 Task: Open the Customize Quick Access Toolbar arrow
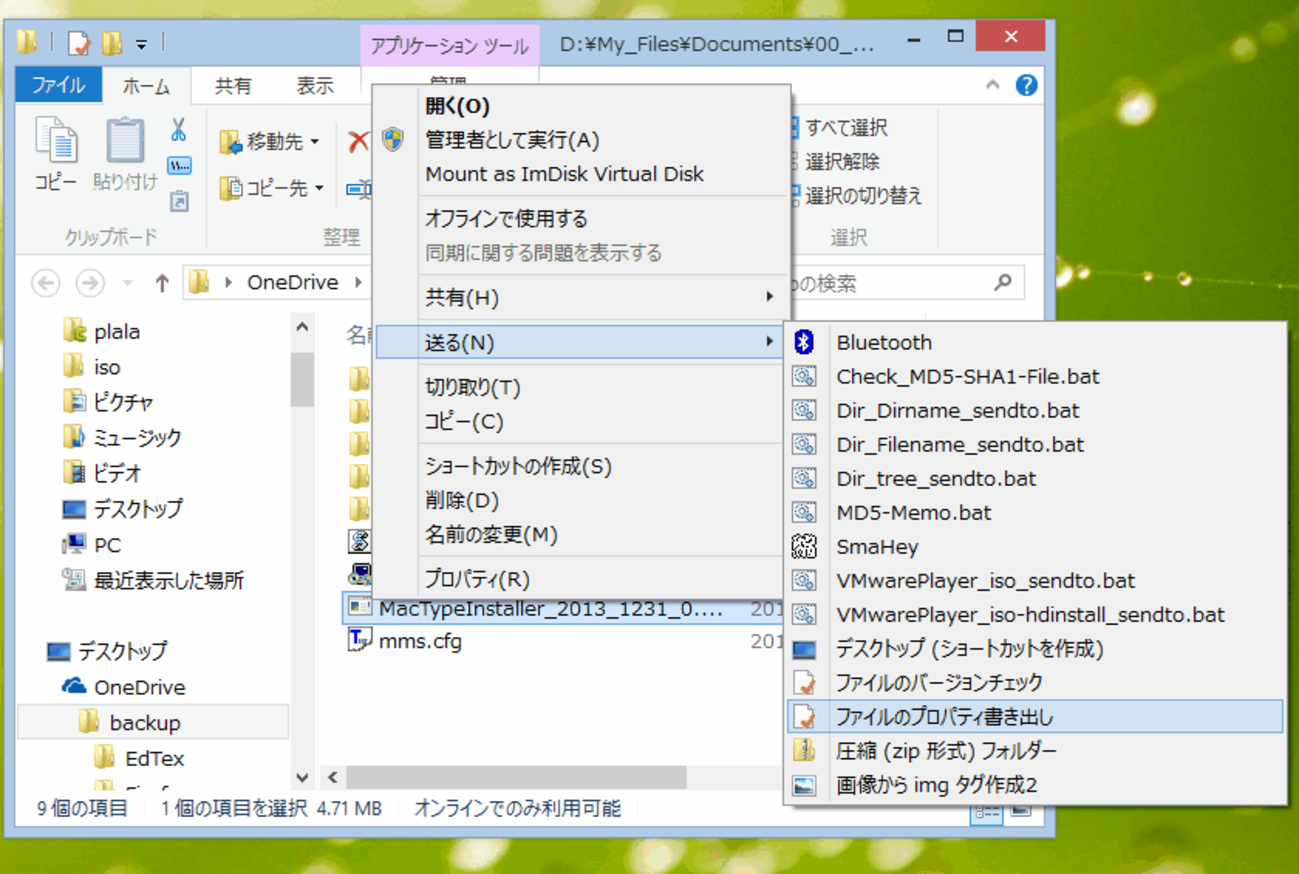pyautogui.click(x=142, y=44)
